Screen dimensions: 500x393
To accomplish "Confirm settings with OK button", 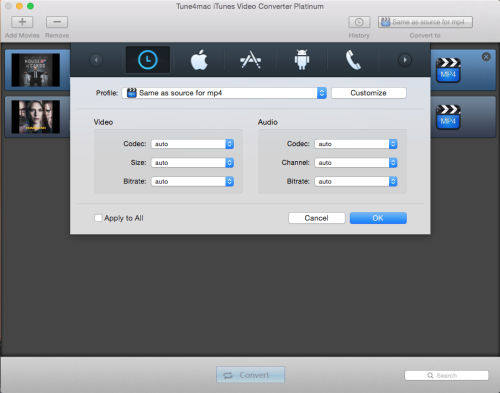I will (378, 218).
